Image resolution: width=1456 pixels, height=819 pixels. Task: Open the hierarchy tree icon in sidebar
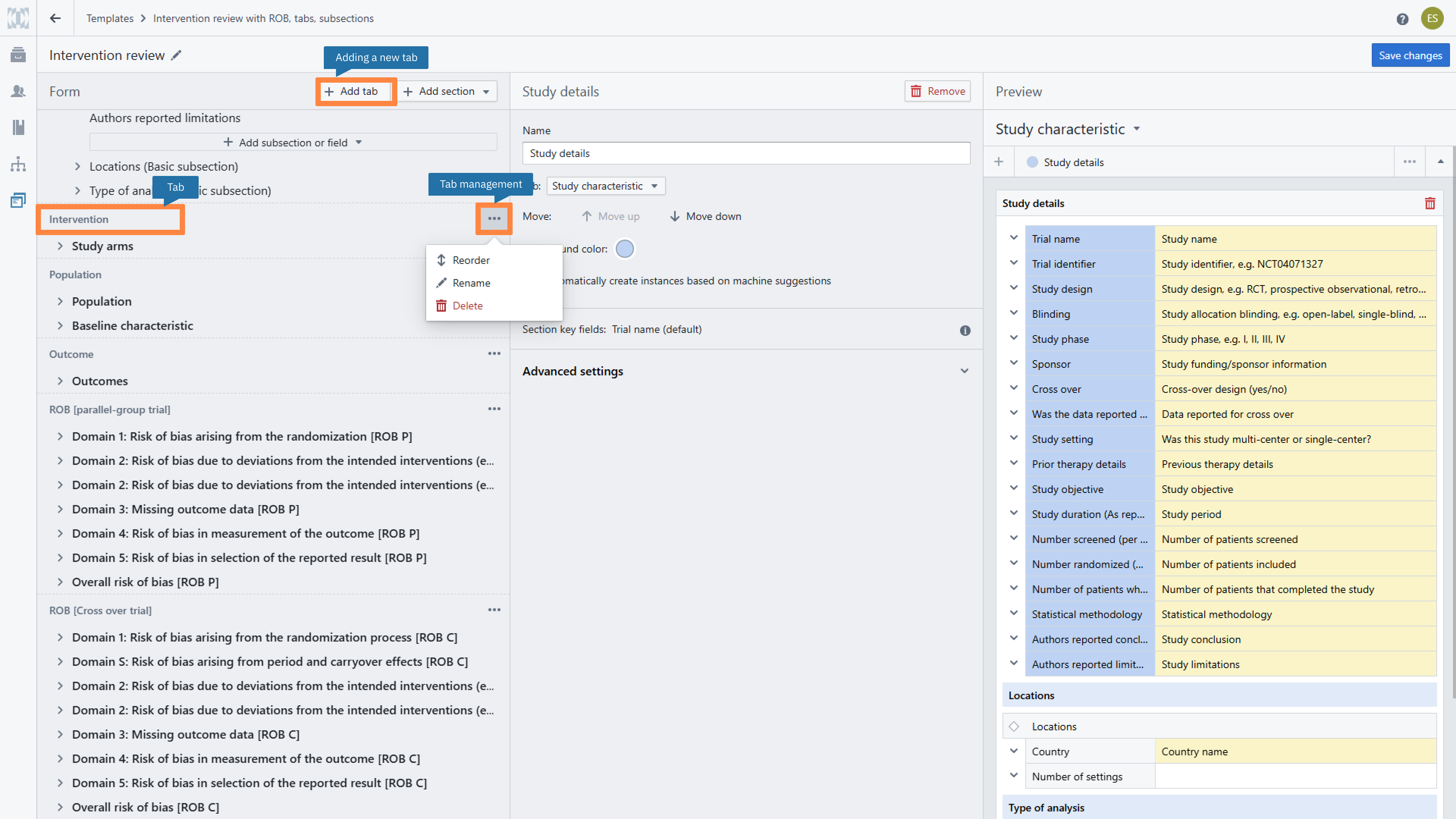tap(18, 165)
